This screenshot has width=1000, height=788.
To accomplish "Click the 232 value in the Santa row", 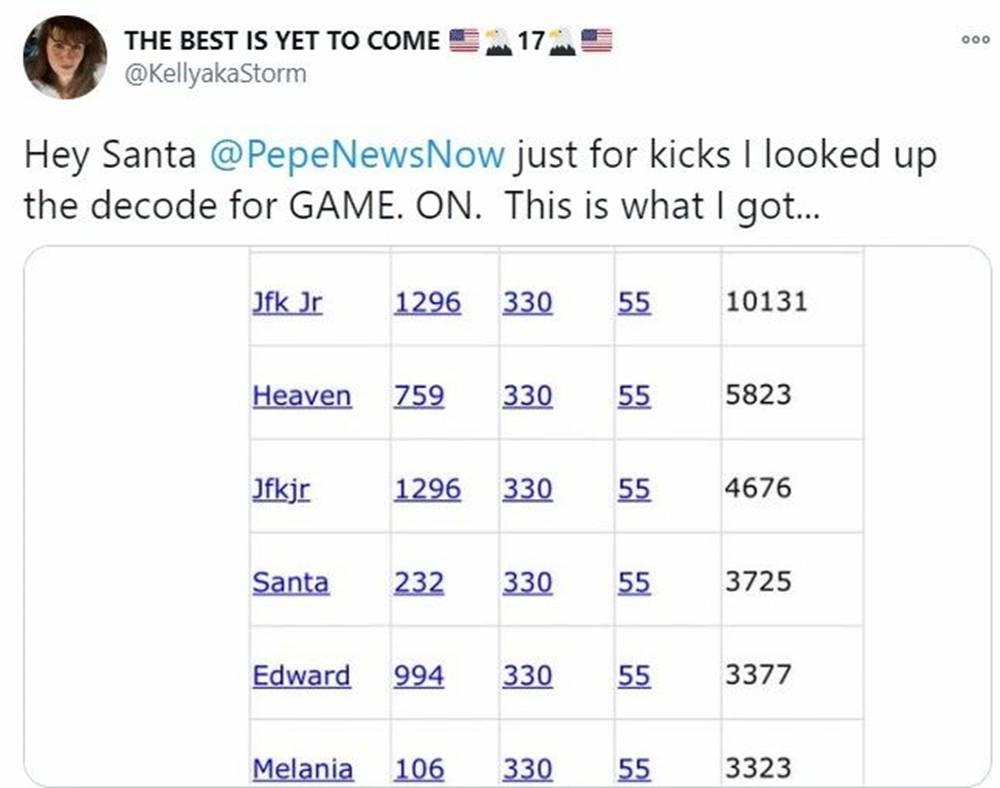I will coord(419,582).
